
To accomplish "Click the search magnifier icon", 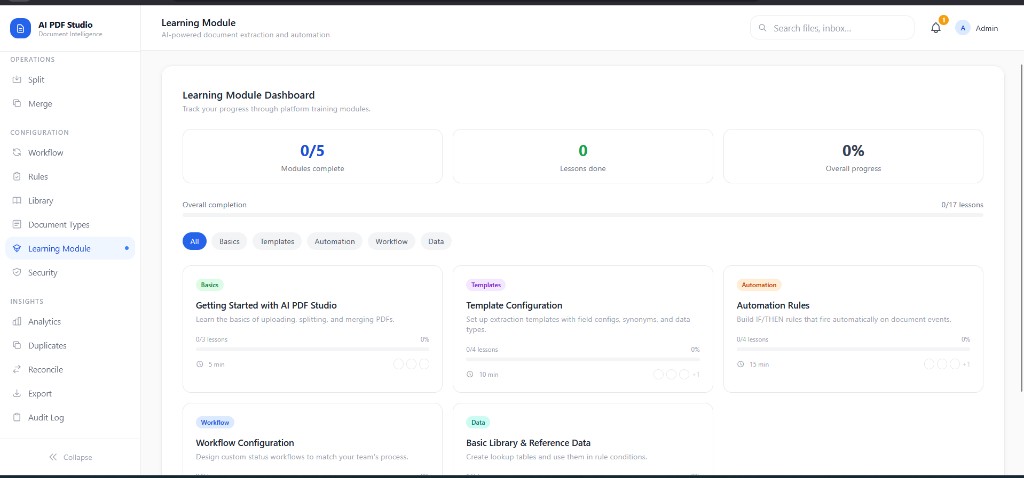I will coord(762,28).
